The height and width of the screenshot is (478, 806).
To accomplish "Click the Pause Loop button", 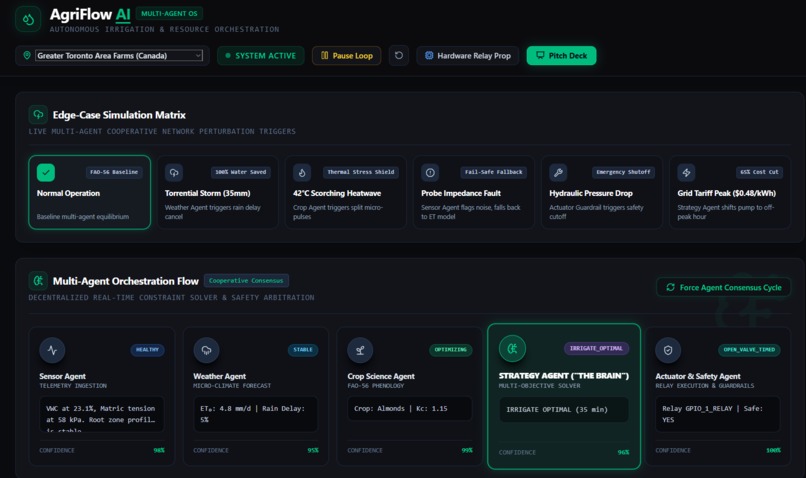I will click(x=346, y=56).
